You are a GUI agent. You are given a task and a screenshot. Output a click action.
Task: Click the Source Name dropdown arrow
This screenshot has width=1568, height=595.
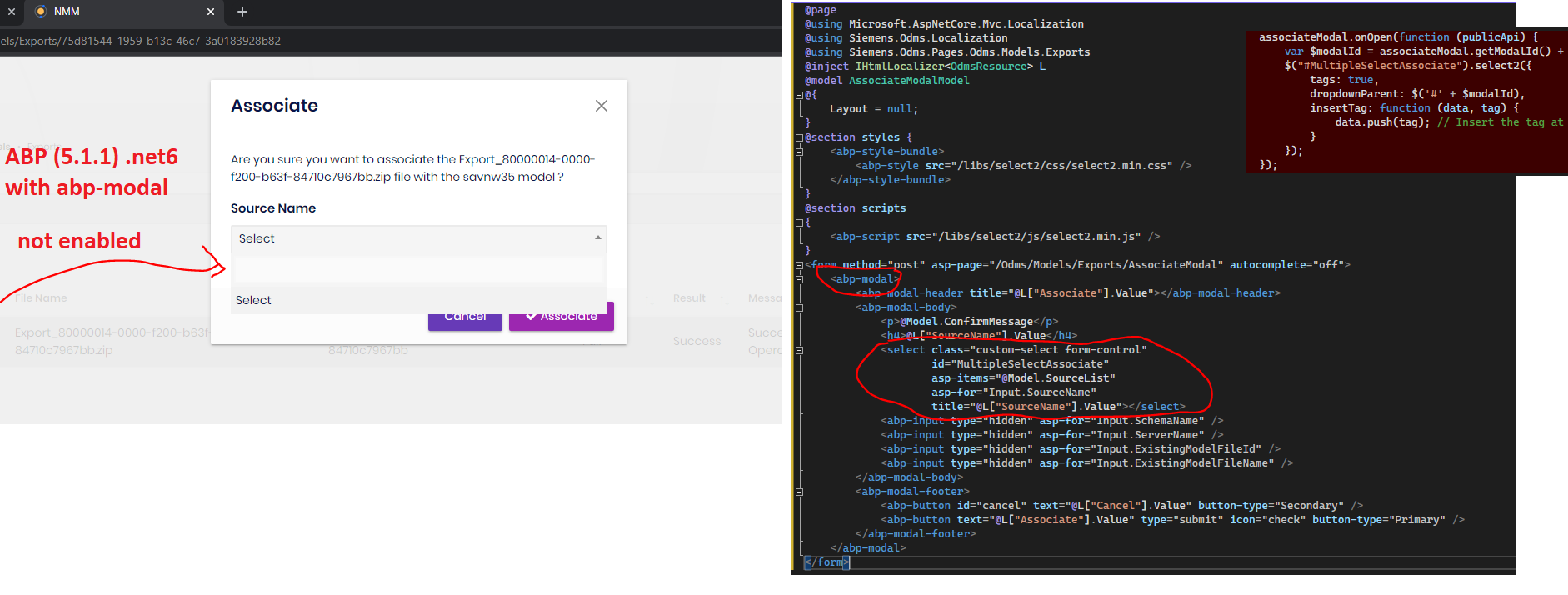(x=597, y=238)
